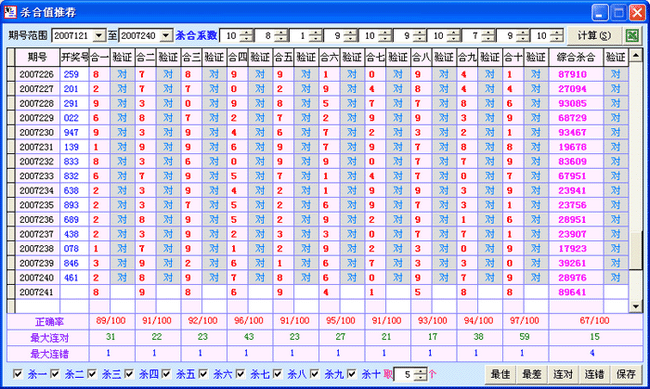Image resolution: width=650 pixels, height=389 pixels.
Task: Click the 杀合系数 label
Action: (196, 36)
